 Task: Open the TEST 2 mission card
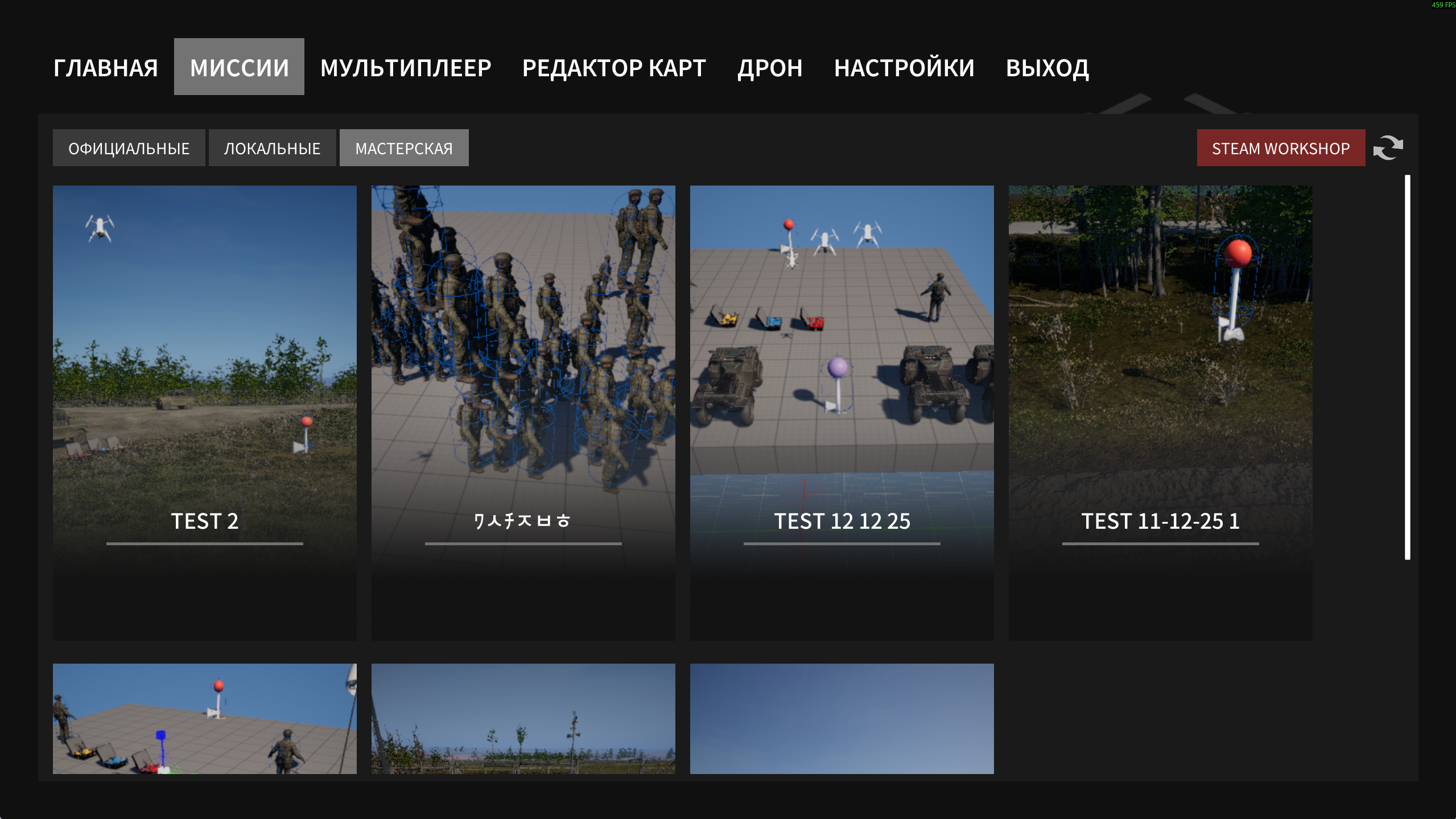[x=204, y=412]
